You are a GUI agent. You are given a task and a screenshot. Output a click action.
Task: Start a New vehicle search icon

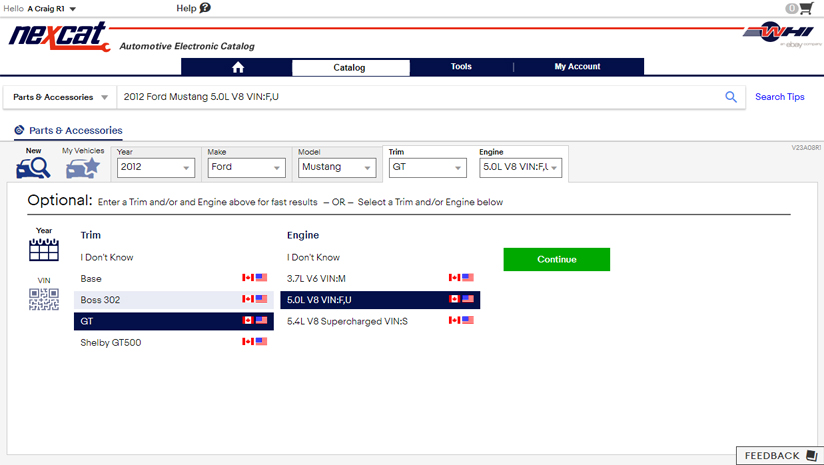33,168
